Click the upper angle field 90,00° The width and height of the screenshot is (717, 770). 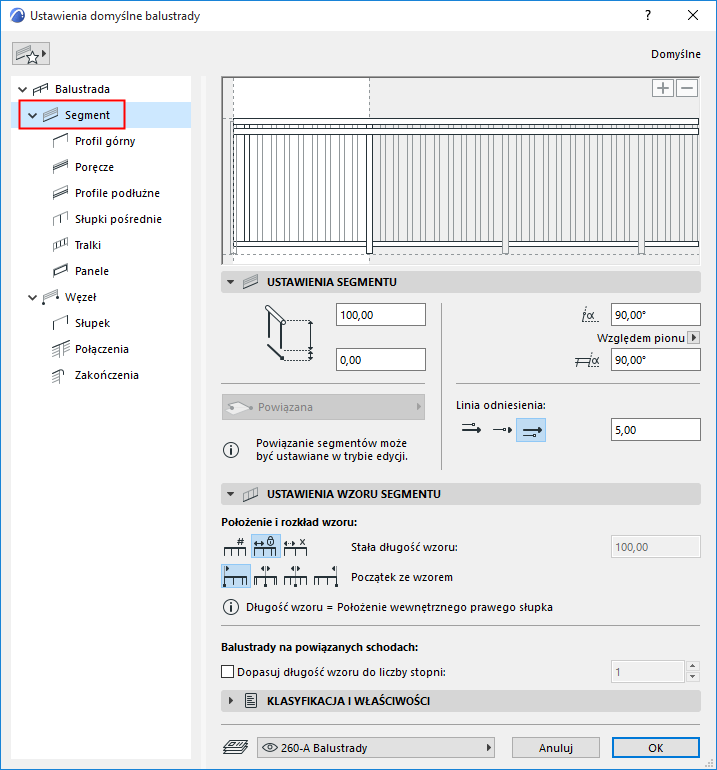click(656, 315)
